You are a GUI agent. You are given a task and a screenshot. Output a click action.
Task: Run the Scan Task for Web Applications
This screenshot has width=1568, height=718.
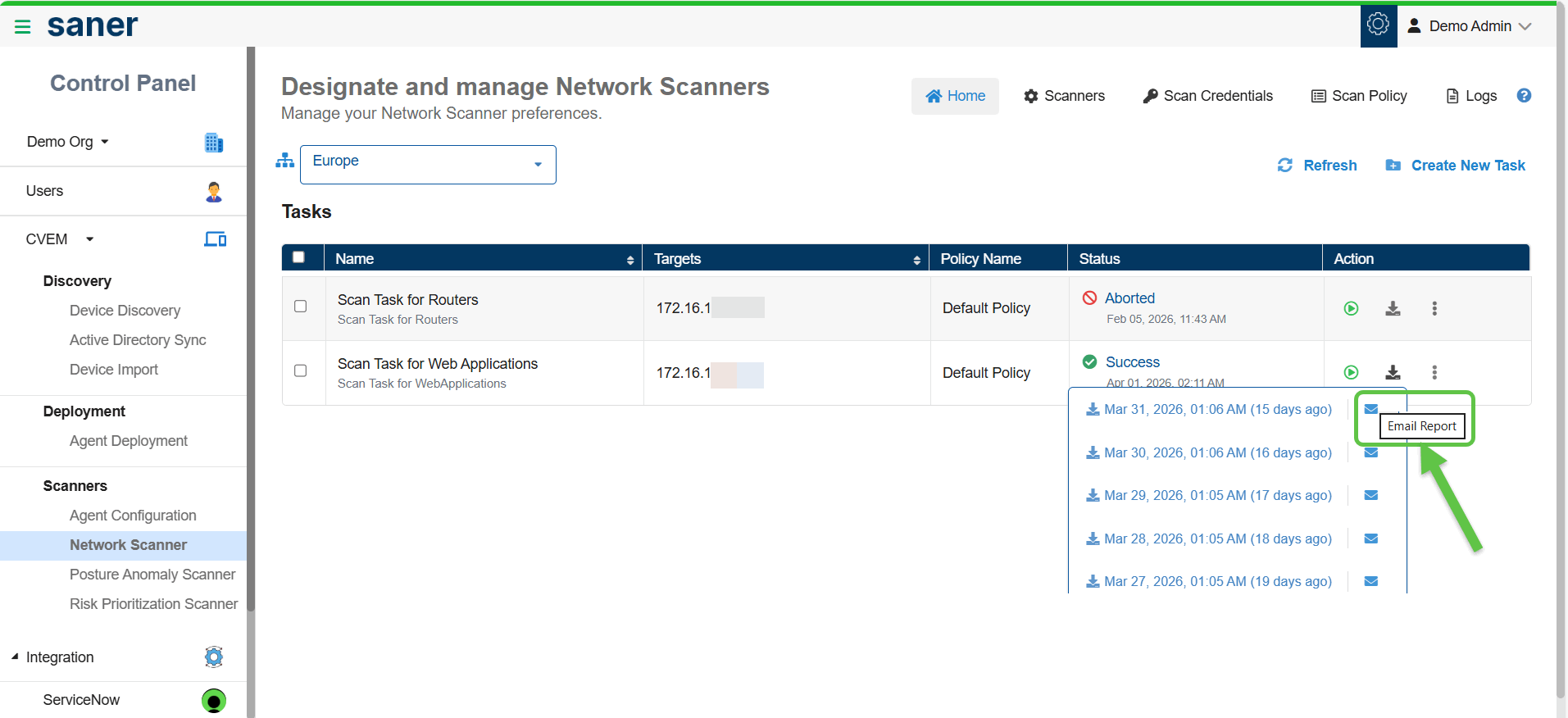pyautogui.click(x=1352, y=372)
